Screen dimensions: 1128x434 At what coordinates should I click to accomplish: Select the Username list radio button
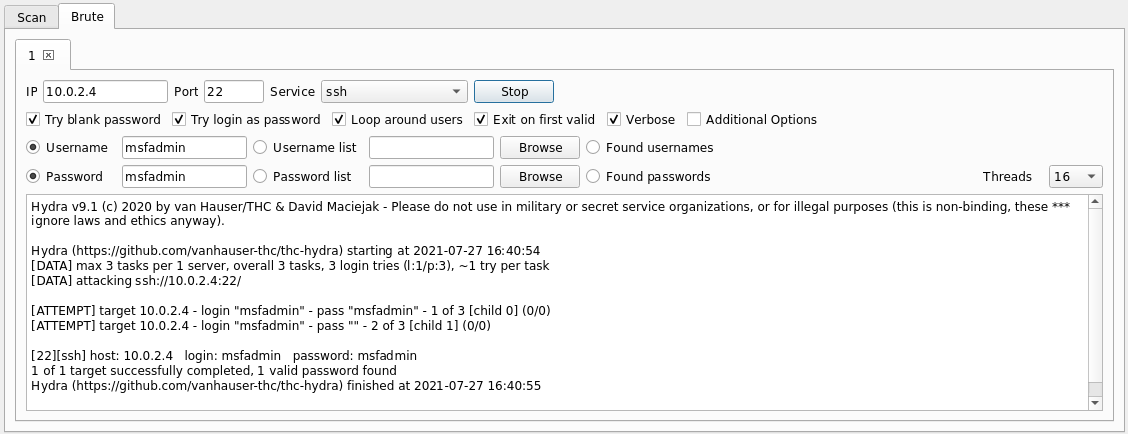261,148
